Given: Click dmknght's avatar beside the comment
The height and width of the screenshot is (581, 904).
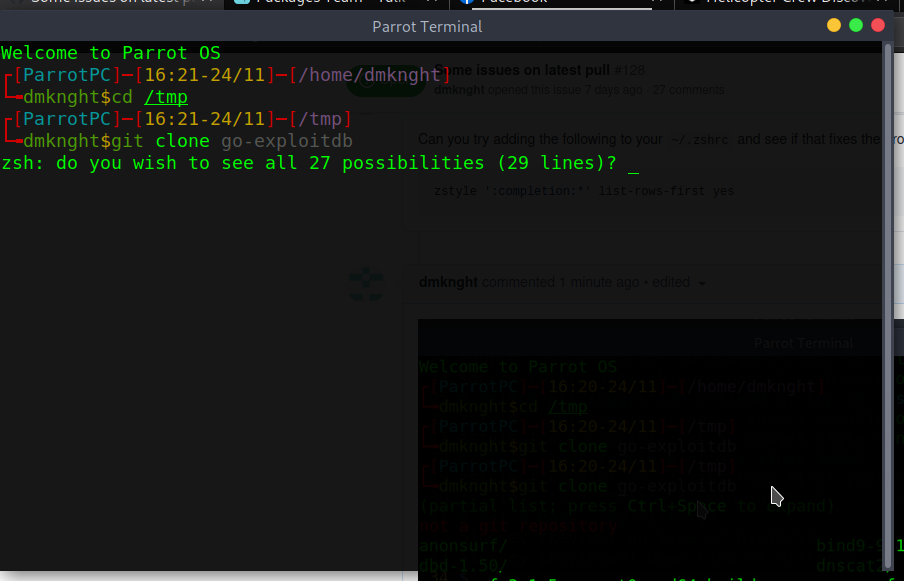Looking at the screenshot, I should [367, 285].
